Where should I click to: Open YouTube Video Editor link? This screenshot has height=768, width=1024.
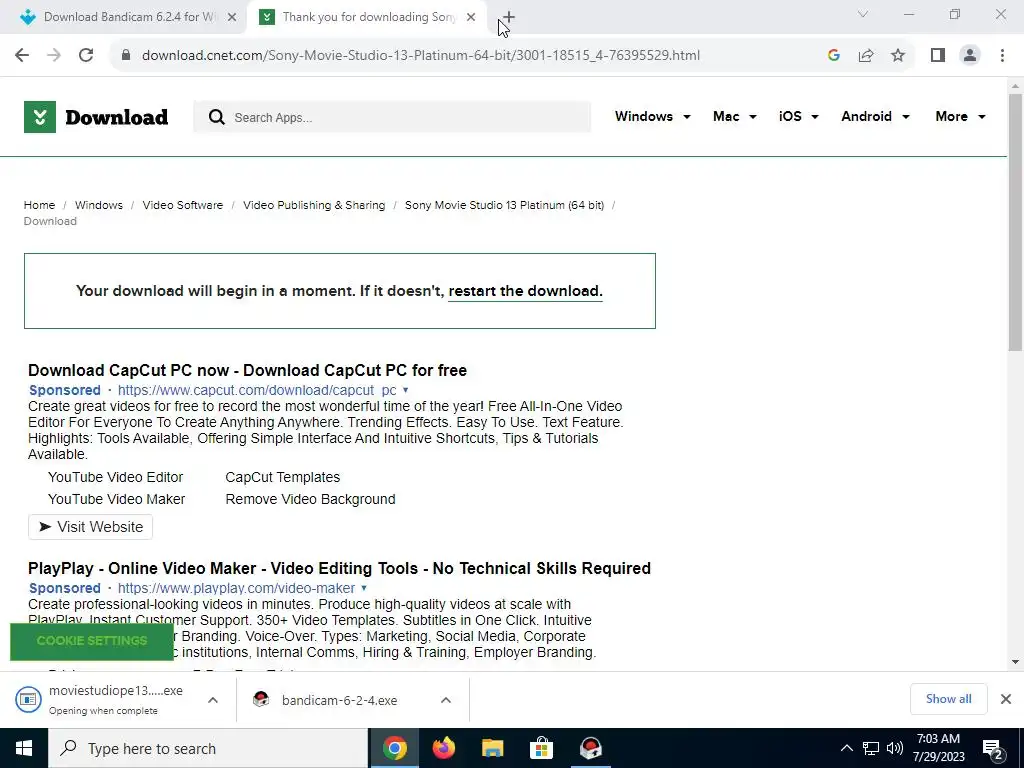click(x=116, y=477)
